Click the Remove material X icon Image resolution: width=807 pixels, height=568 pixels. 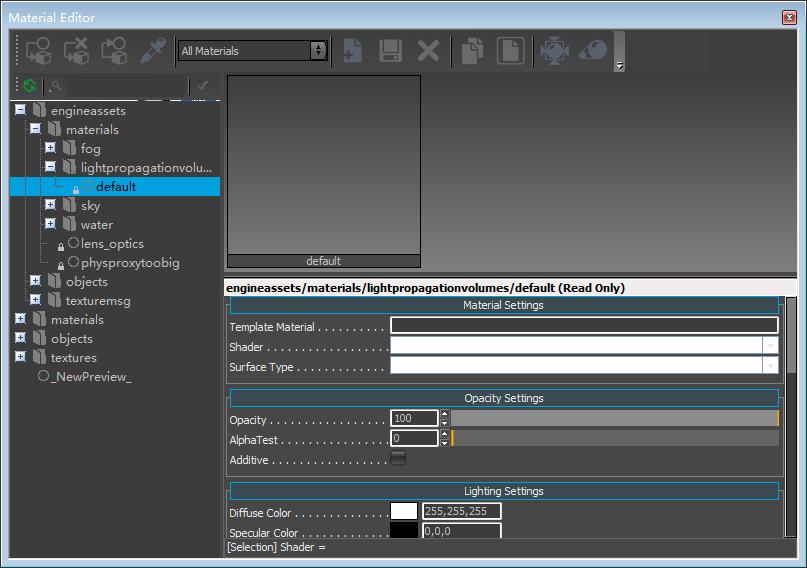(428, 50)
